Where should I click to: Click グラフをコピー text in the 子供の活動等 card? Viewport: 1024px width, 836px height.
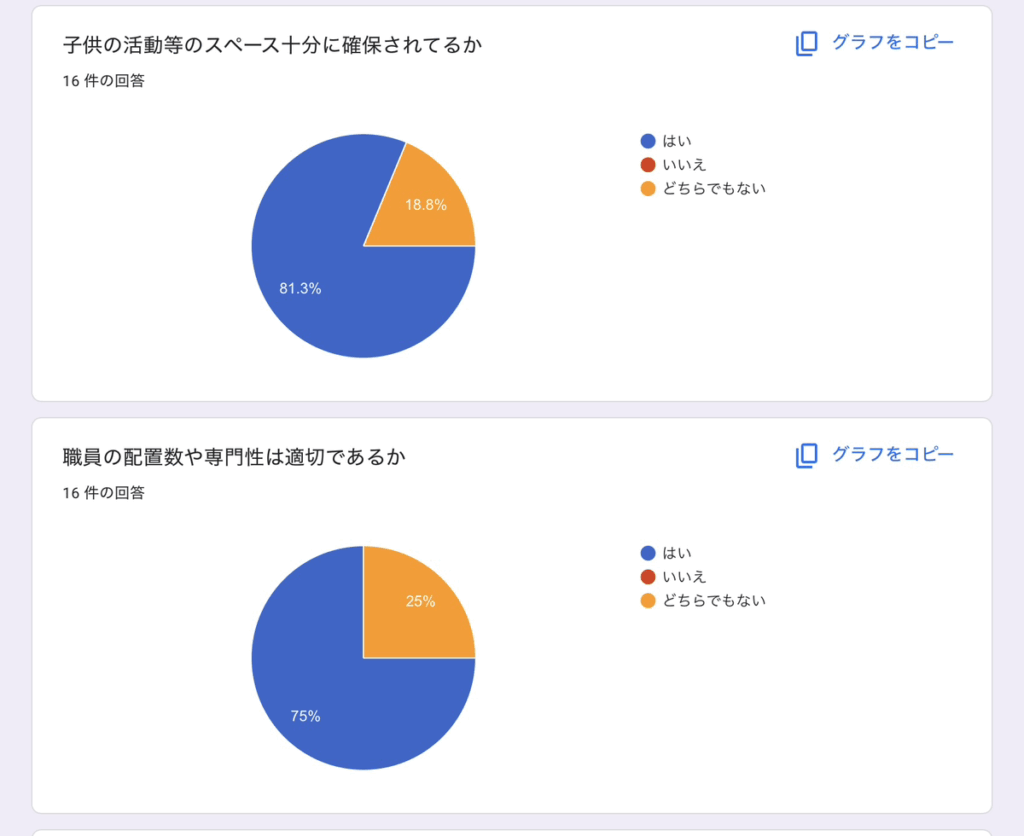893,43
